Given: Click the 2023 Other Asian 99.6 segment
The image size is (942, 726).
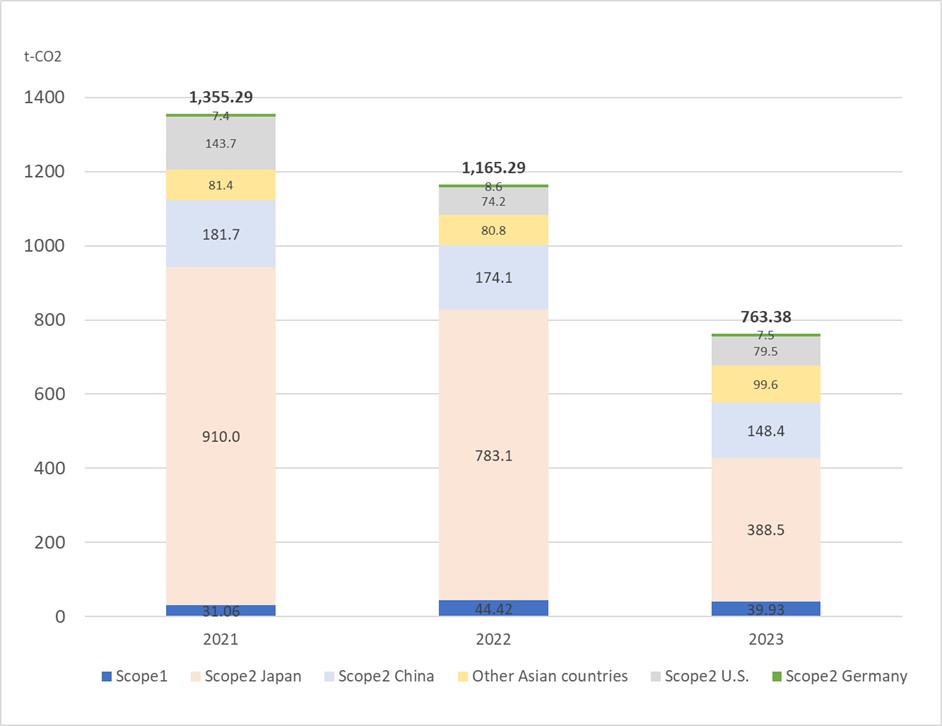Looking at the screenshot, I should coord(766,384).
